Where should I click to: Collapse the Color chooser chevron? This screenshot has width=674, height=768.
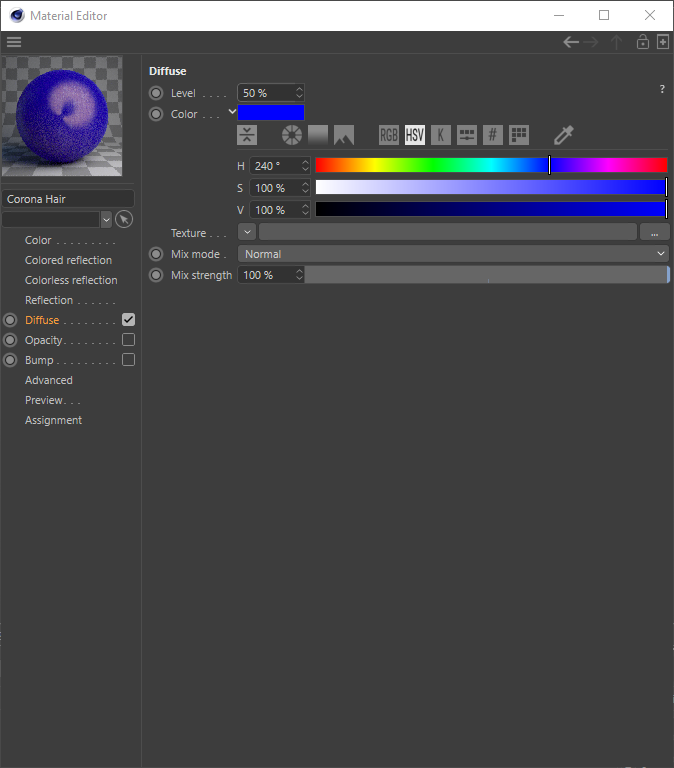(x=232, y=112)
